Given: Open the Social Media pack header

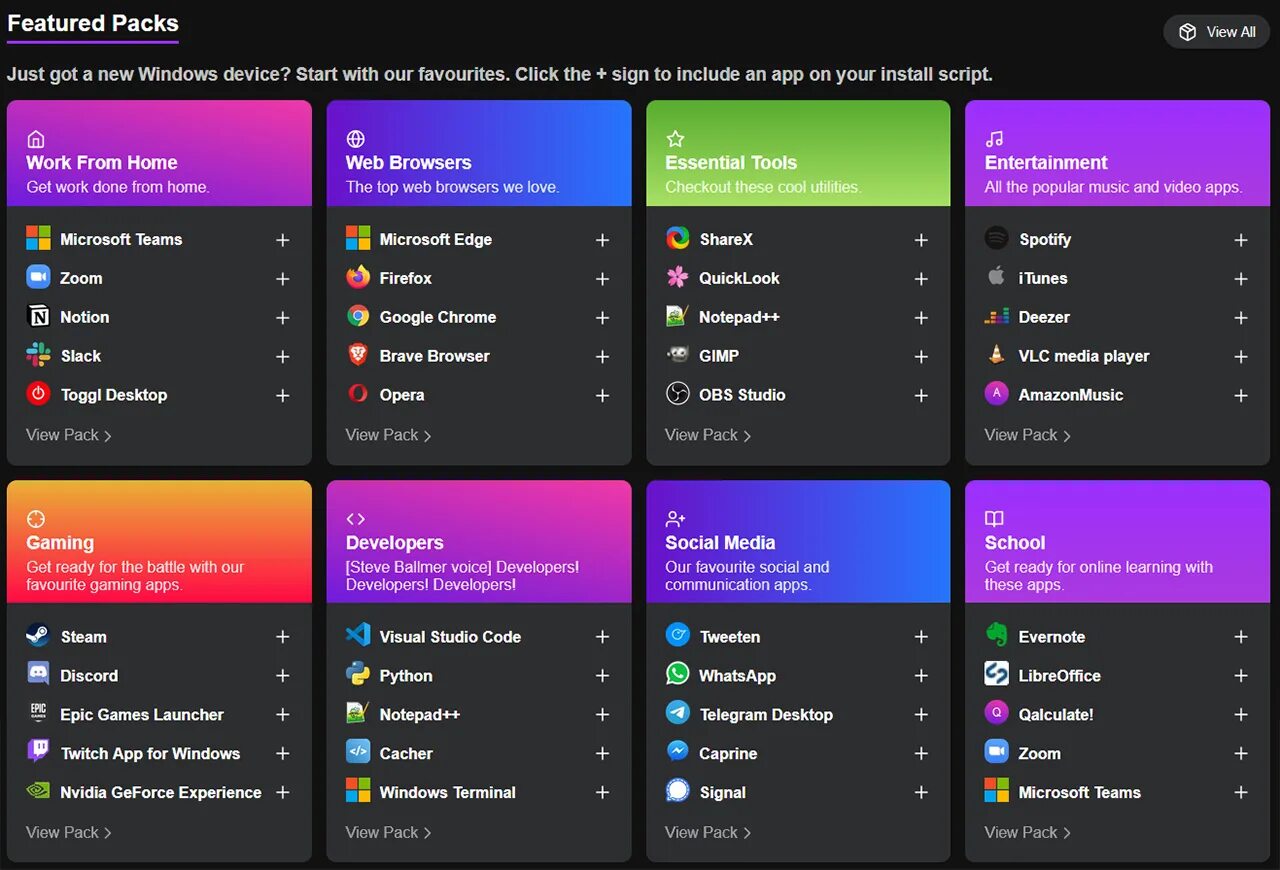Looking at the screenshot, I should [798, 542].
